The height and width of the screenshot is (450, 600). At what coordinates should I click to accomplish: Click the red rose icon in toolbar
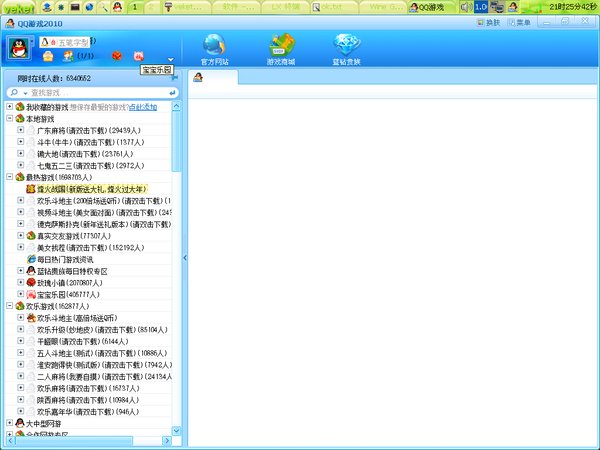tap(117, 56)
